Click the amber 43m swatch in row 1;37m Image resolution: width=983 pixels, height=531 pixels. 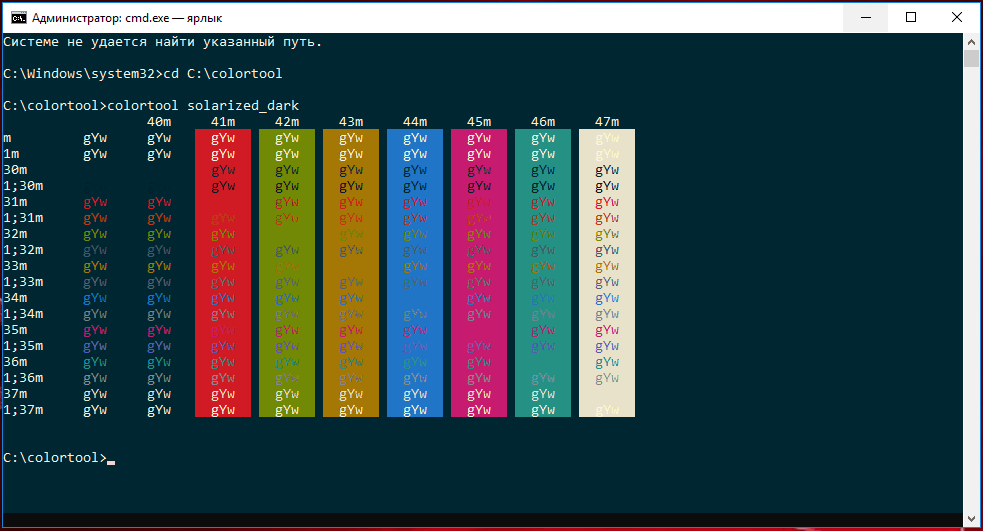[350, 410]
